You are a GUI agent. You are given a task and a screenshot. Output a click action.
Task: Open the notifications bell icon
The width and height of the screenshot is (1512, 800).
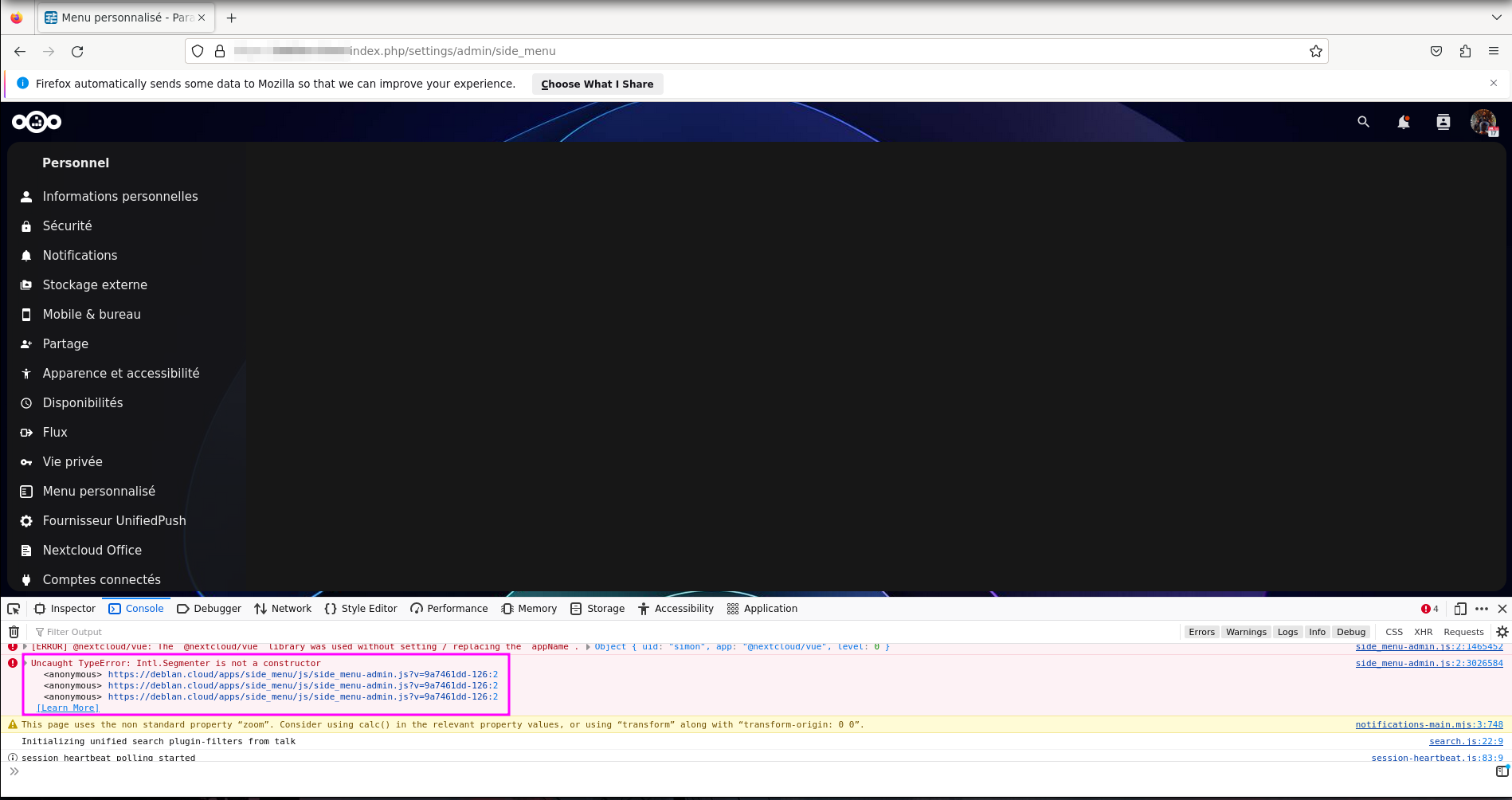1403,122
